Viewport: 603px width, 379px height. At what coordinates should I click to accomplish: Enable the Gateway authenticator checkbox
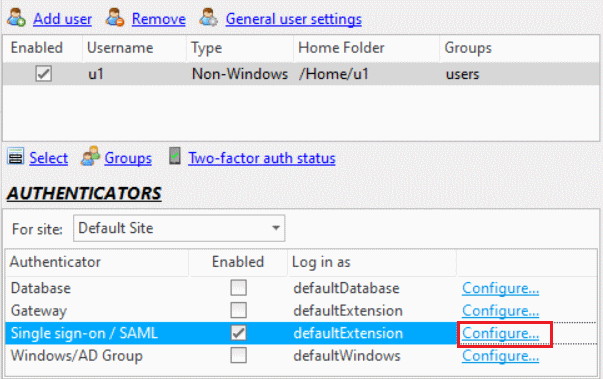pyautogui.click(x=238, y=310)
